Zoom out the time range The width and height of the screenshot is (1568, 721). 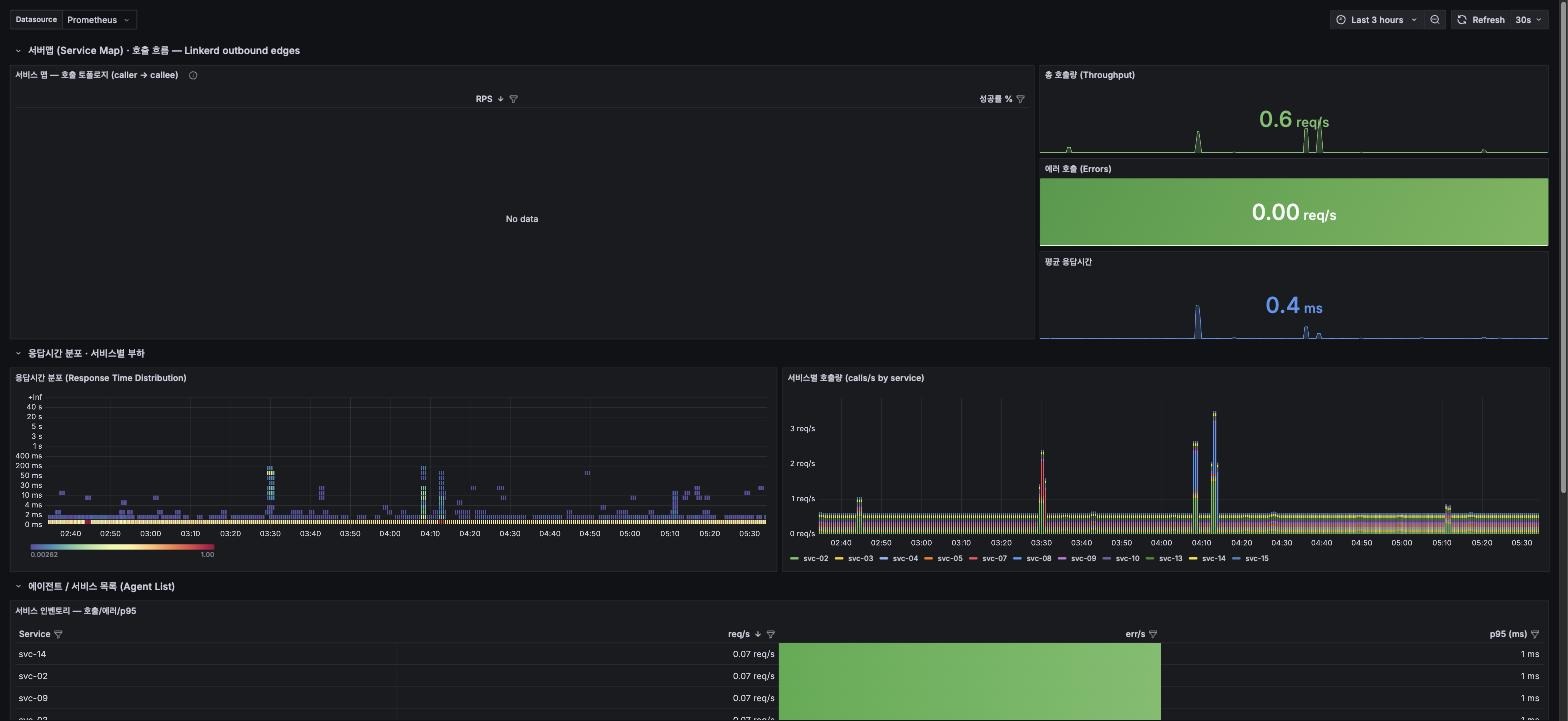1435,20
